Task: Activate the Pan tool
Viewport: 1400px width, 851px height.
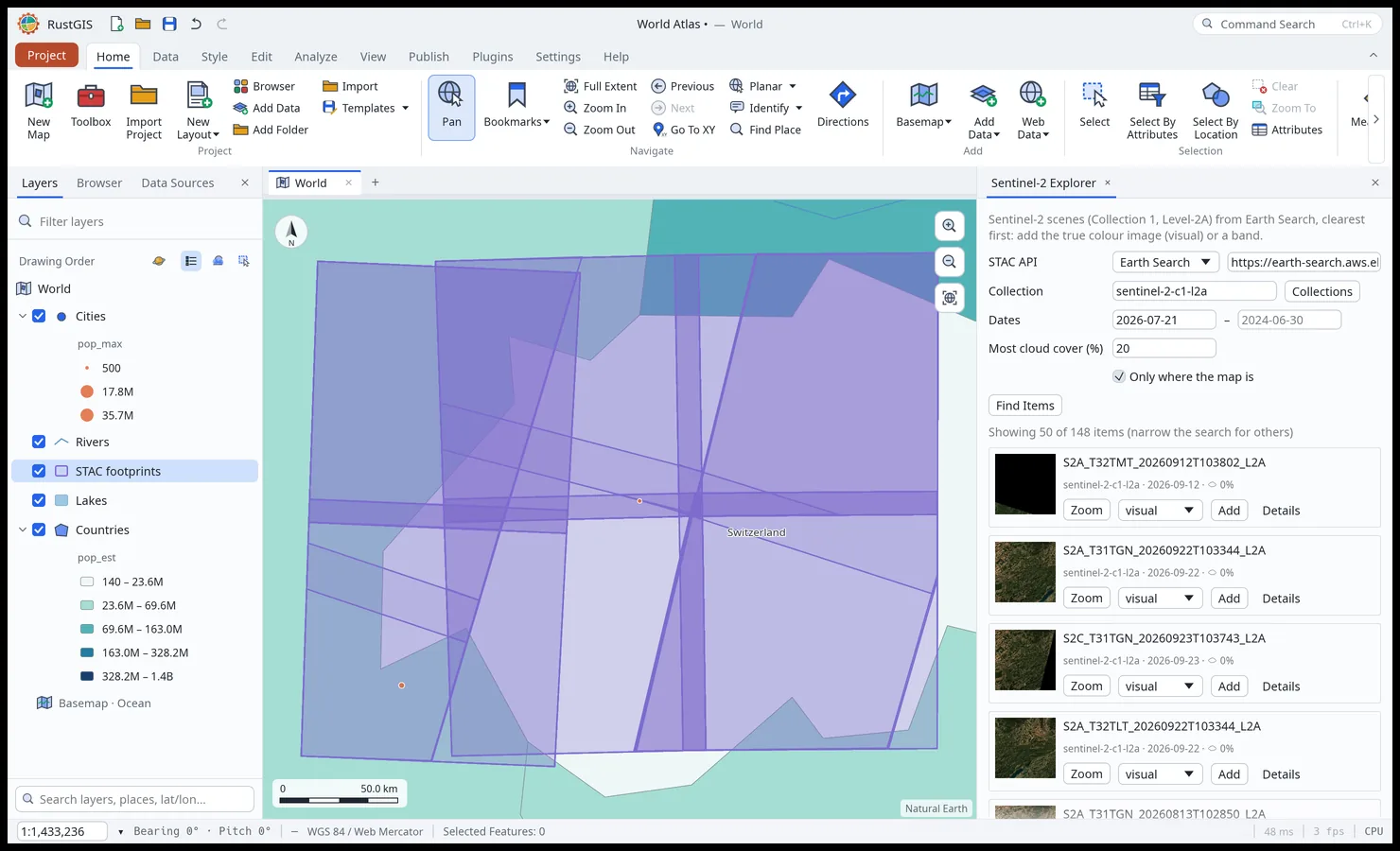Action: click(x=451, y=107)
